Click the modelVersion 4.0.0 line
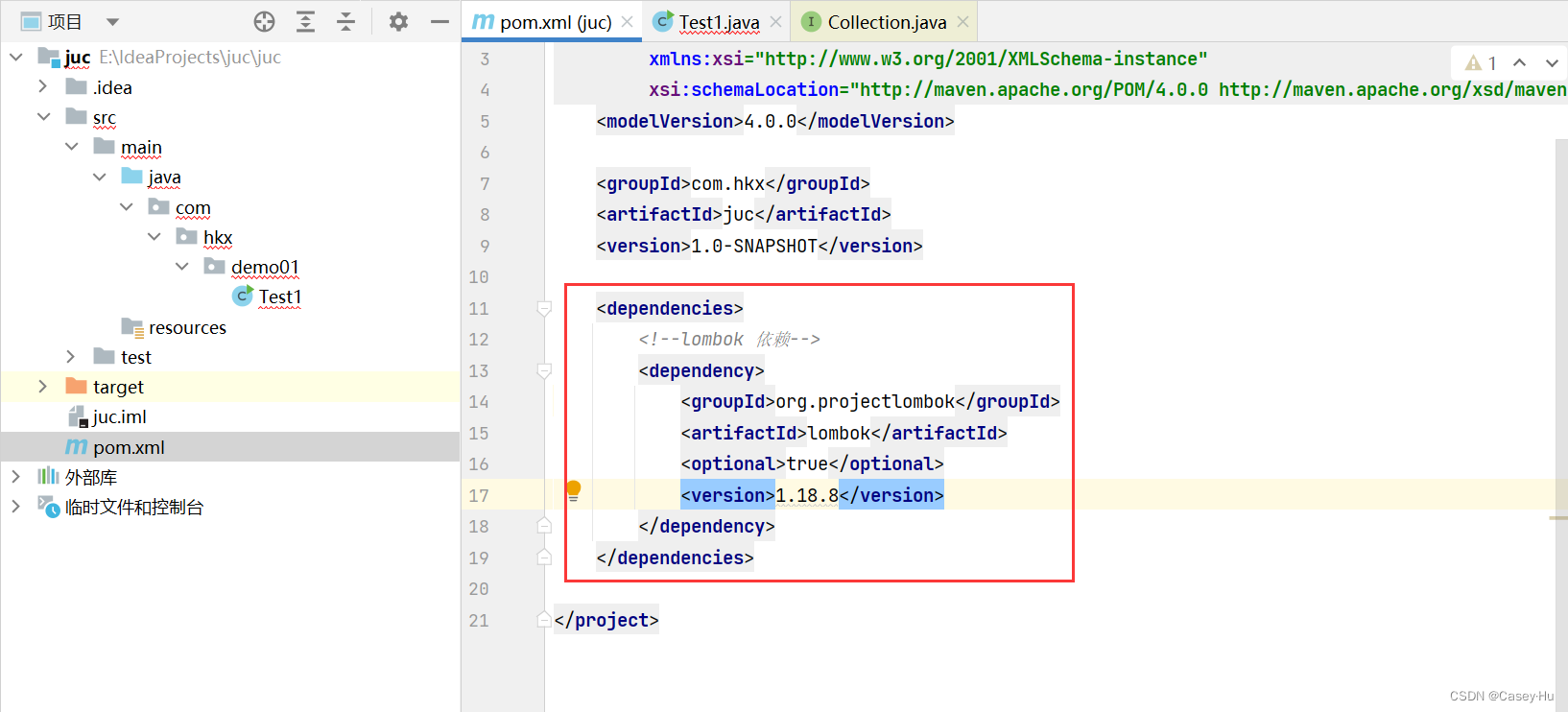This screenshot has height=712, width=1568. pos(775,121)
